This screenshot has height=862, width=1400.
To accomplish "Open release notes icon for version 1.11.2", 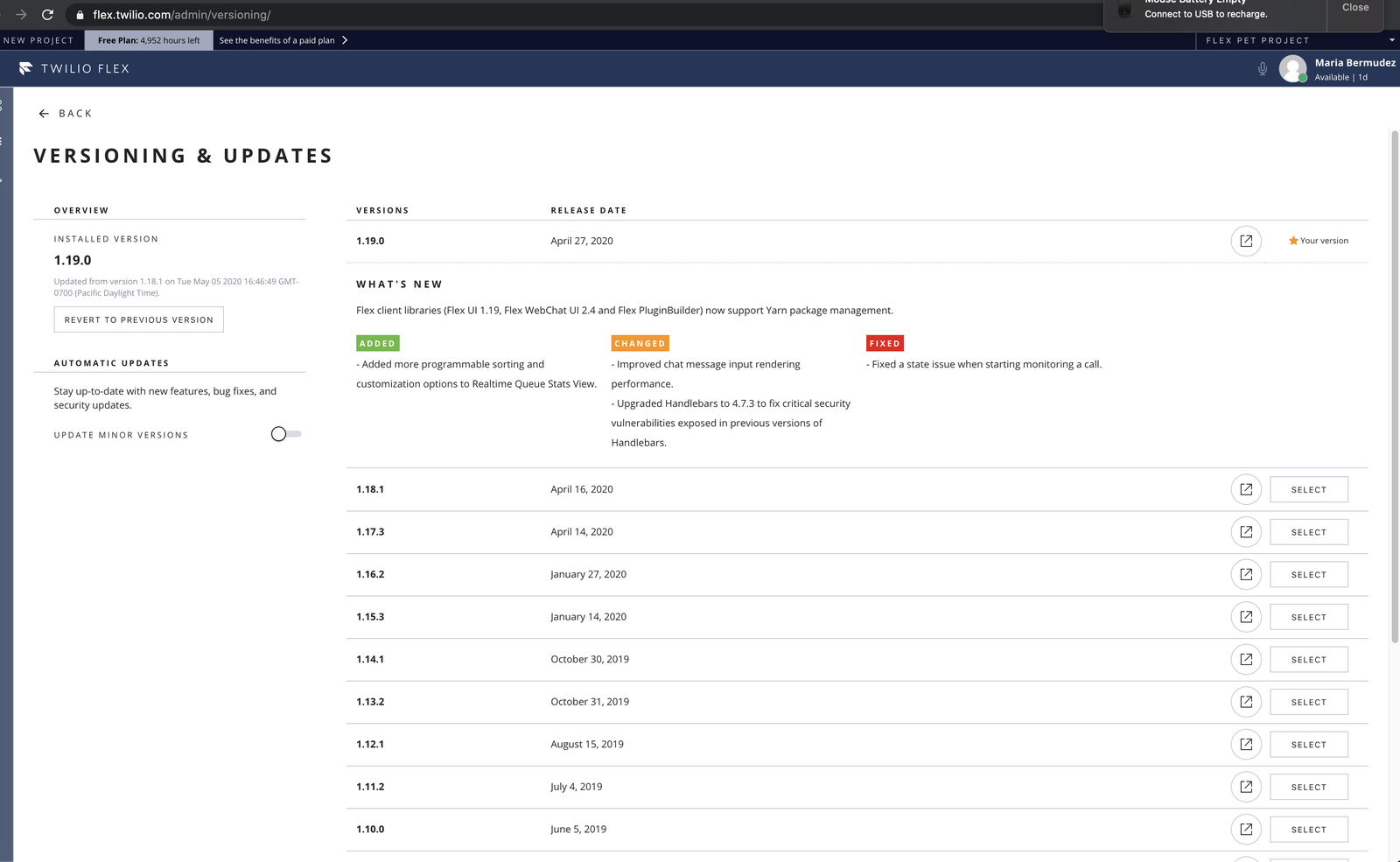I will pos(1246,787).
